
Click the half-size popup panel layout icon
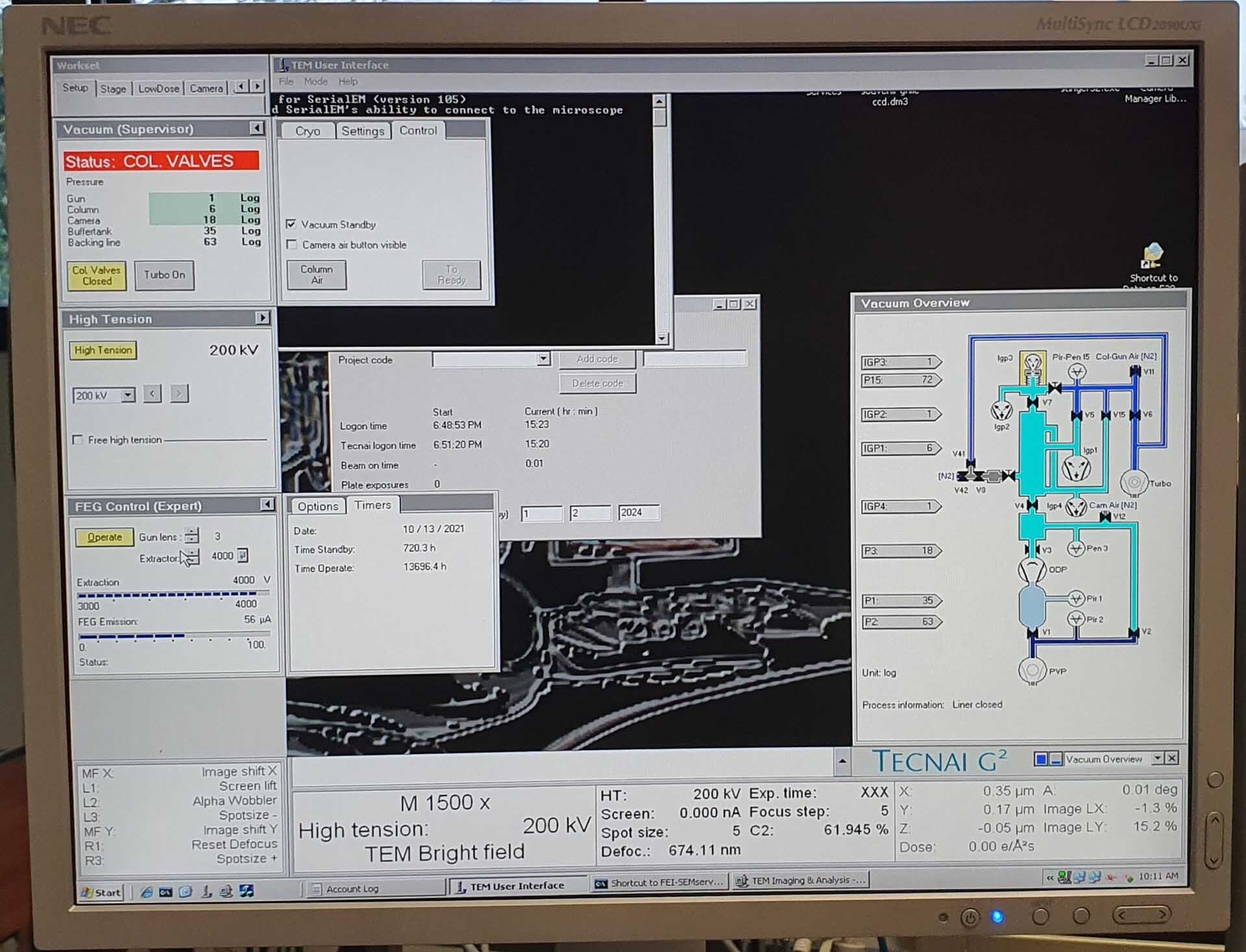pos(1055,759)
